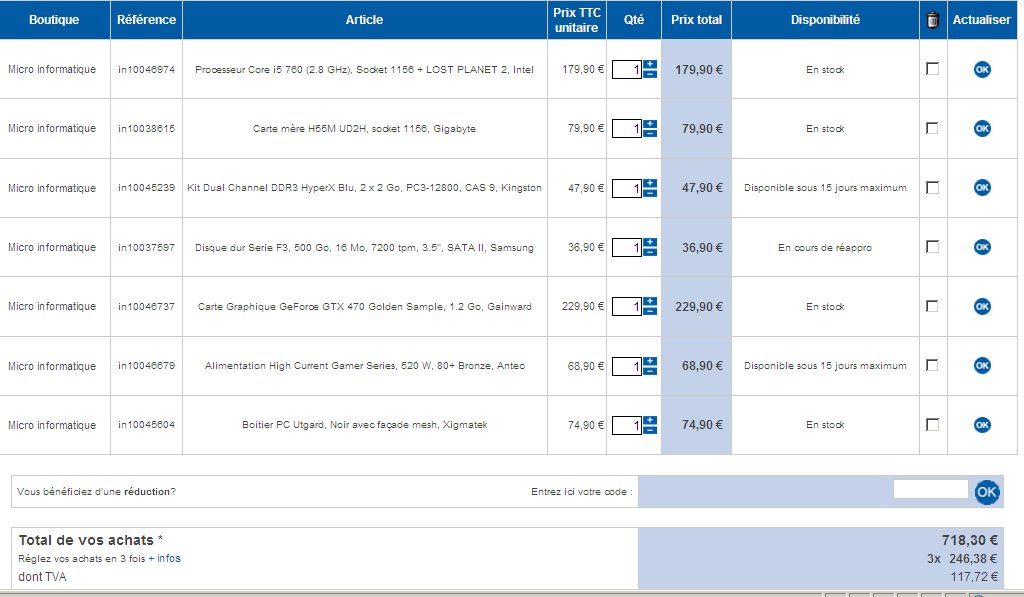Increase quantity of Carte mère H55M UD2H
The height and width of the screenshot is (597, 1024).
click(650, 123)
